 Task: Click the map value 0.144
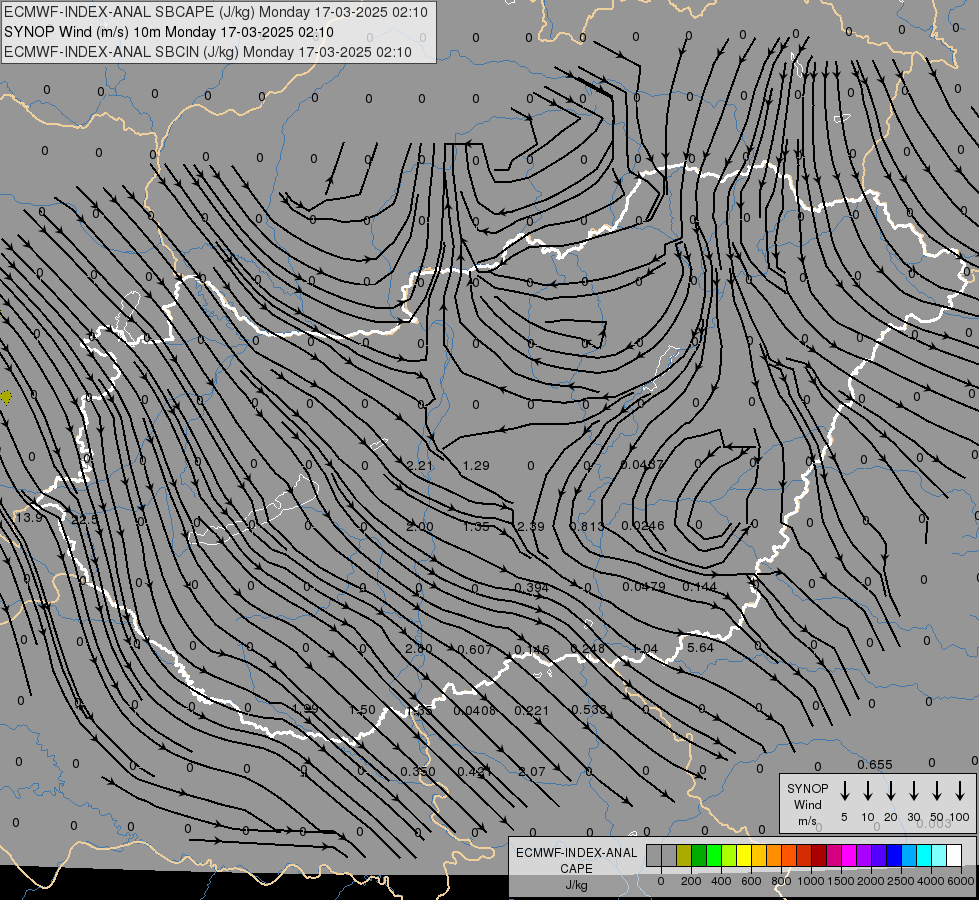point(699,587)
